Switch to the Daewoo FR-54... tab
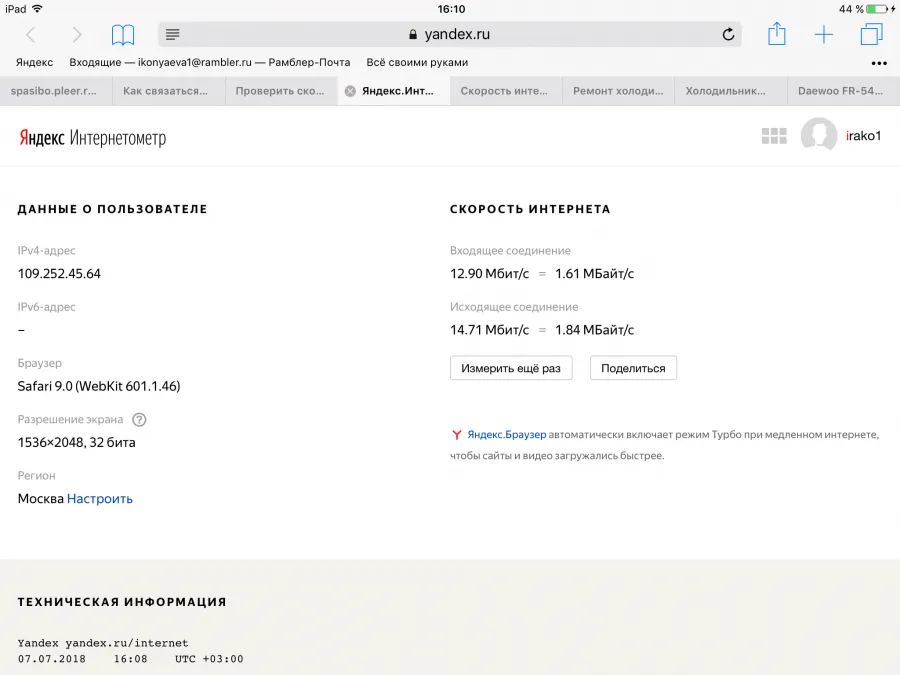 [840, 91]
